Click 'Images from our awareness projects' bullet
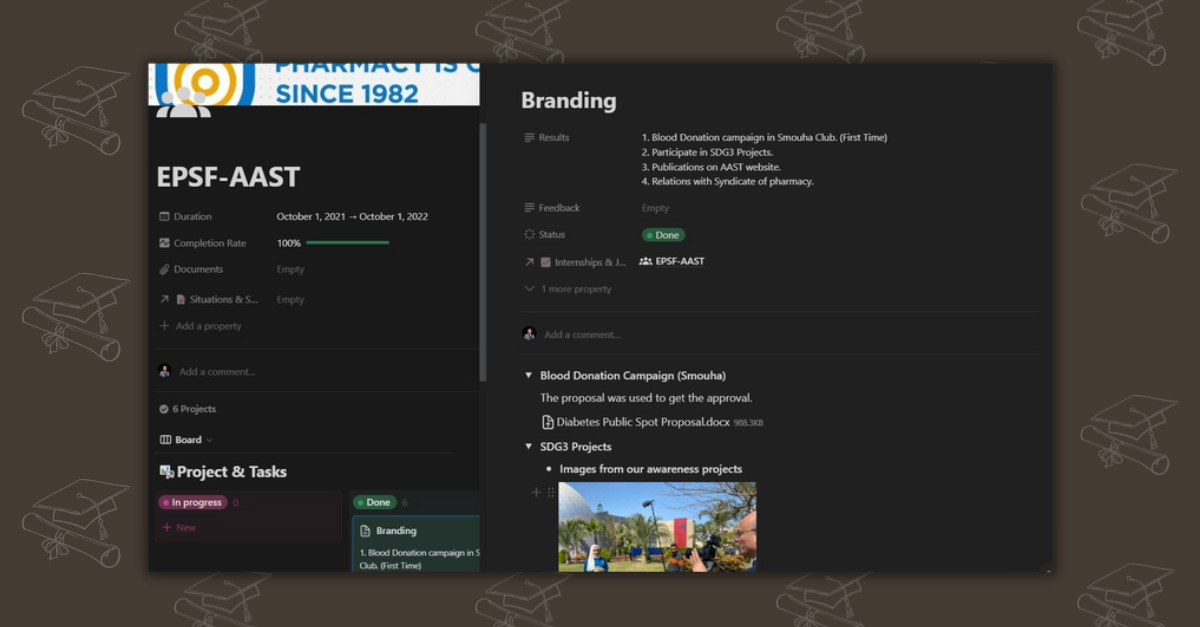 (650, 469)
